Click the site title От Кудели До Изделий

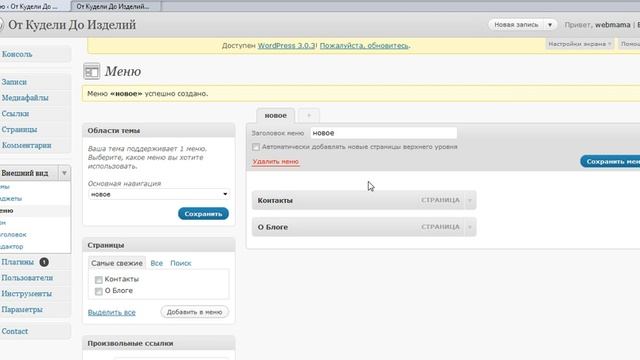tap(72, 25)
